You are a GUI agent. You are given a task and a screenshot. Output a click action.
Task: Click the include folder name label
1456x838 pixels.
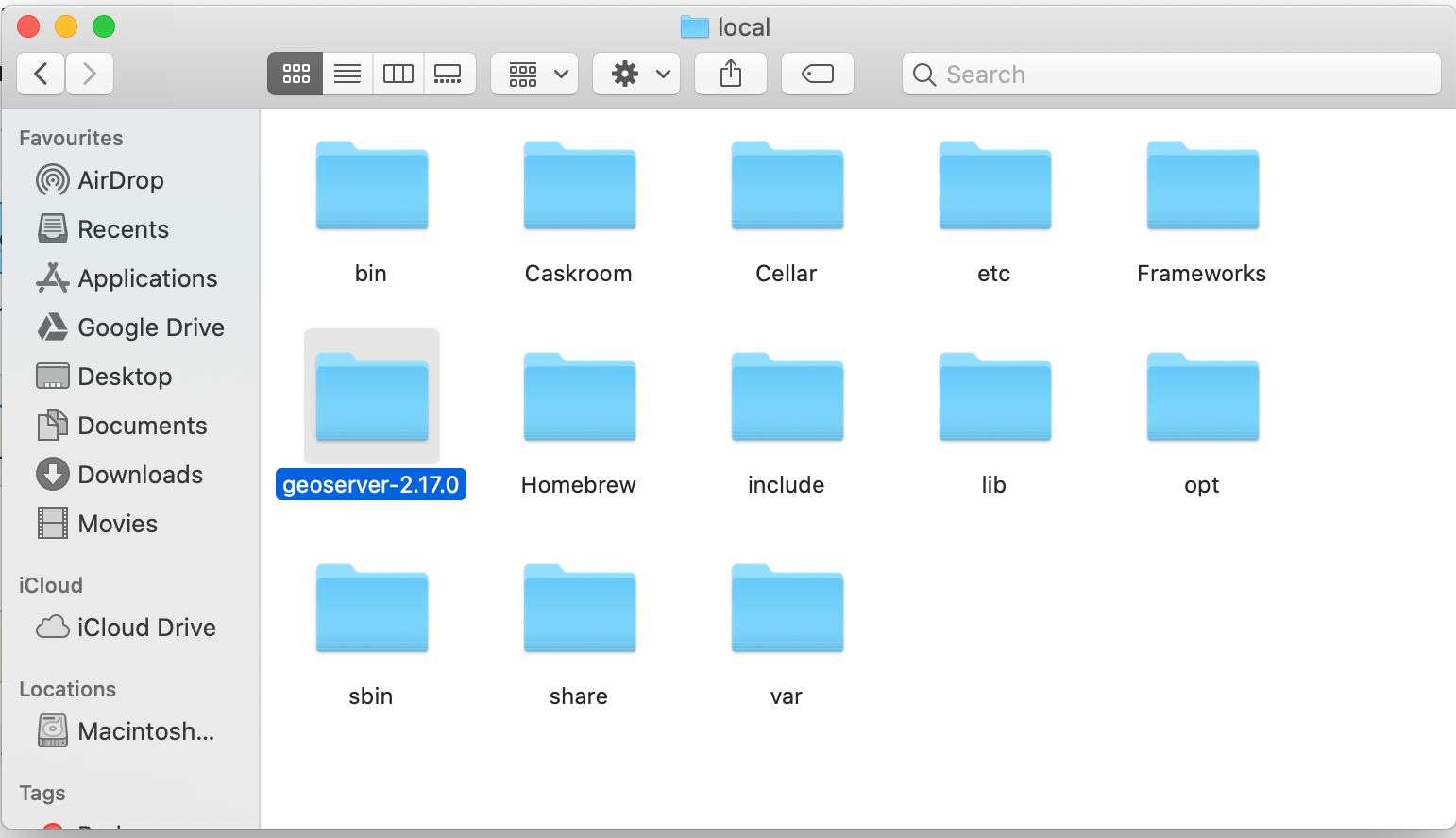pyautogui.click(x=787, y=485)
